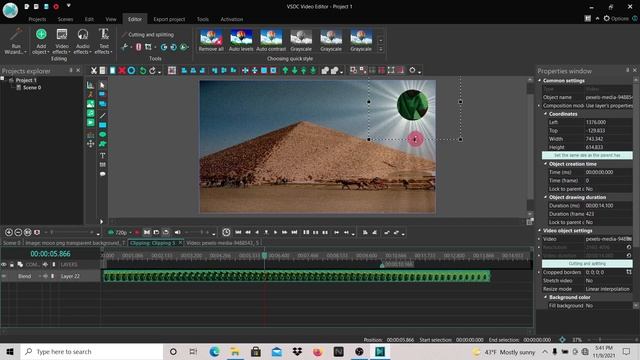Collapse Object drawing duration section
640x360 pixels.
tap(545, 197)
